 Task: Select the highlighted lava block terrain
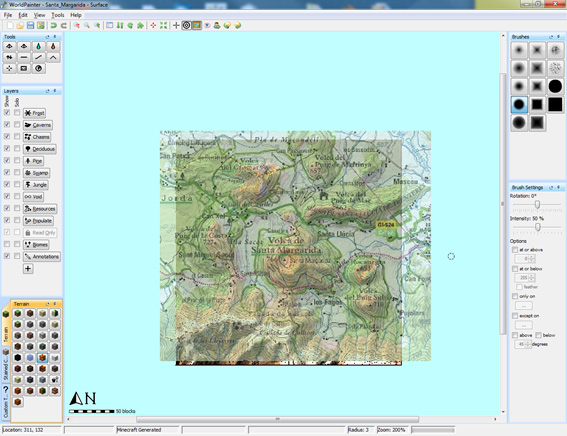[x=42, y=358]
